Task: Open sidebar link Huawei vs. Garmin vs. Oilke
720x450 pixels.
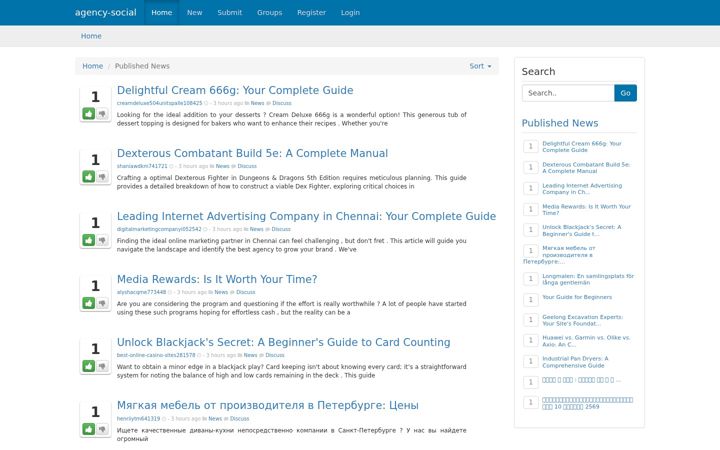Action: point(586,341)
